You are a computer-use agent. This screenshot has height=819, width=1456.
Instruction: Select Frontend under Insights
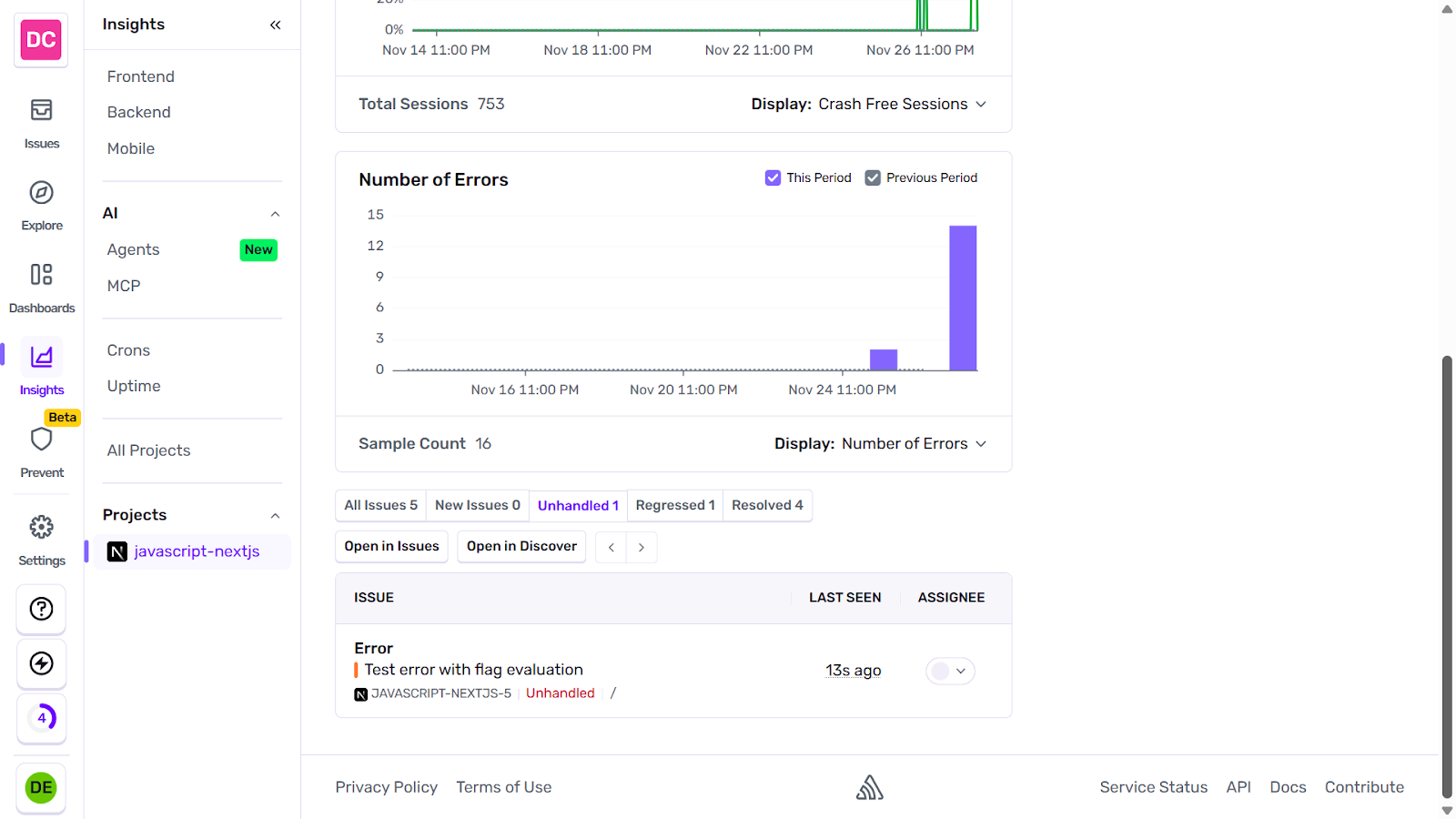click(140, 76)
